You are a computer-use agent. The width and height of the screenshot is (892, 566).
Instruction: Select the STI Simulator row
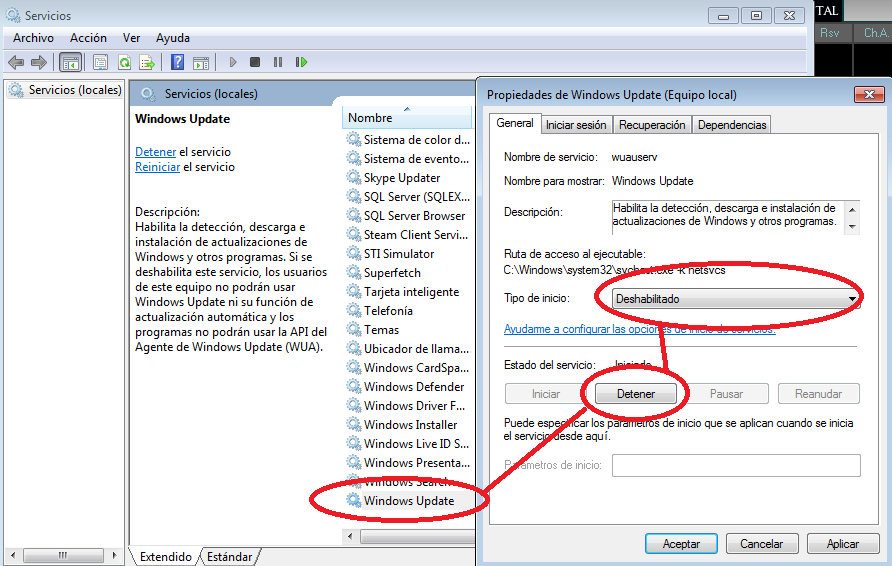(408, 254)
